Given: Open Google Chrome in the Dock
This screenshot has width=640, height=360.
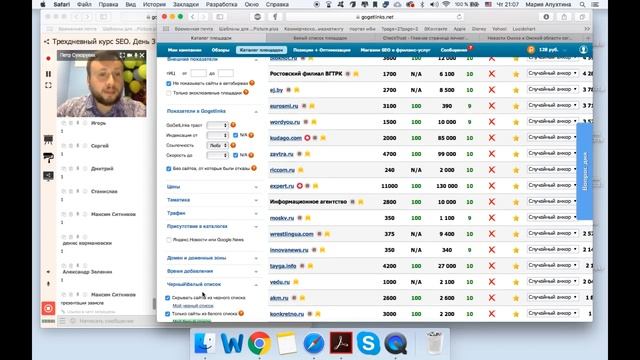Looking at the screenshot, I should pyautogui.click(x=259, y=343).
